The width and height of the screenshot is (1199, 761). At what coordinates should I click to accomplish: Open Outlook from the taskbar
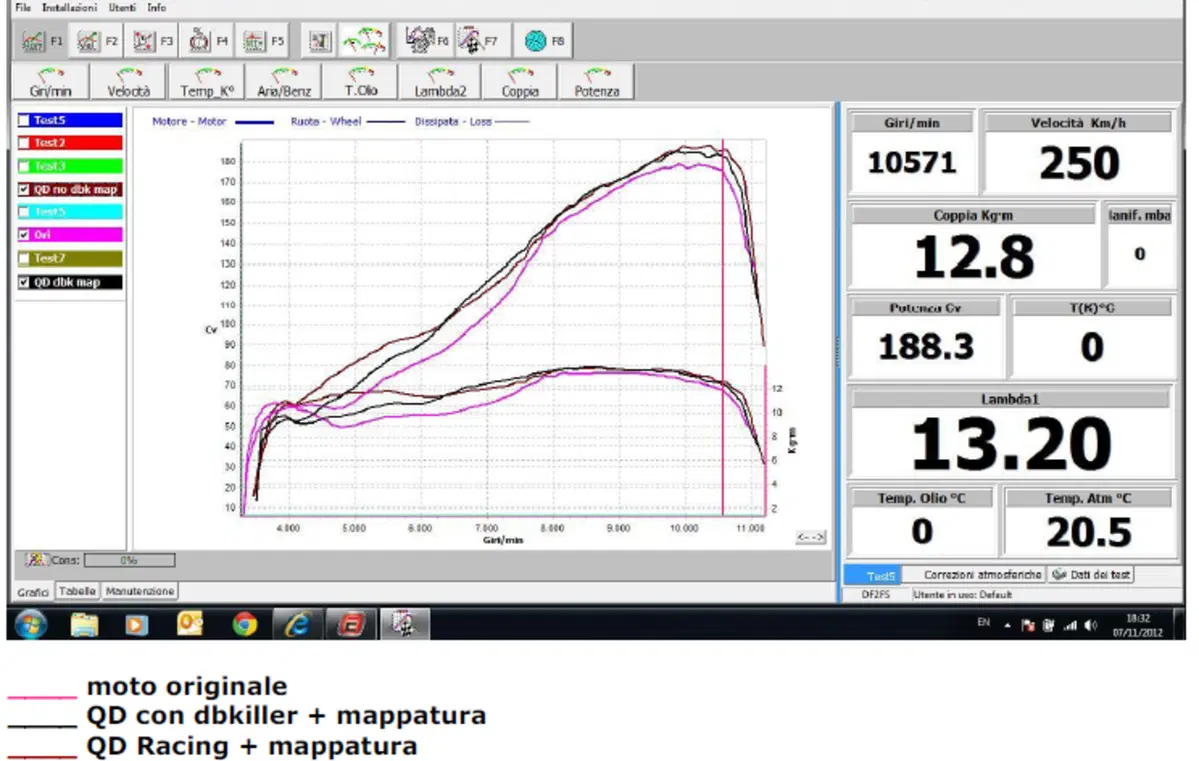point(190,625)
